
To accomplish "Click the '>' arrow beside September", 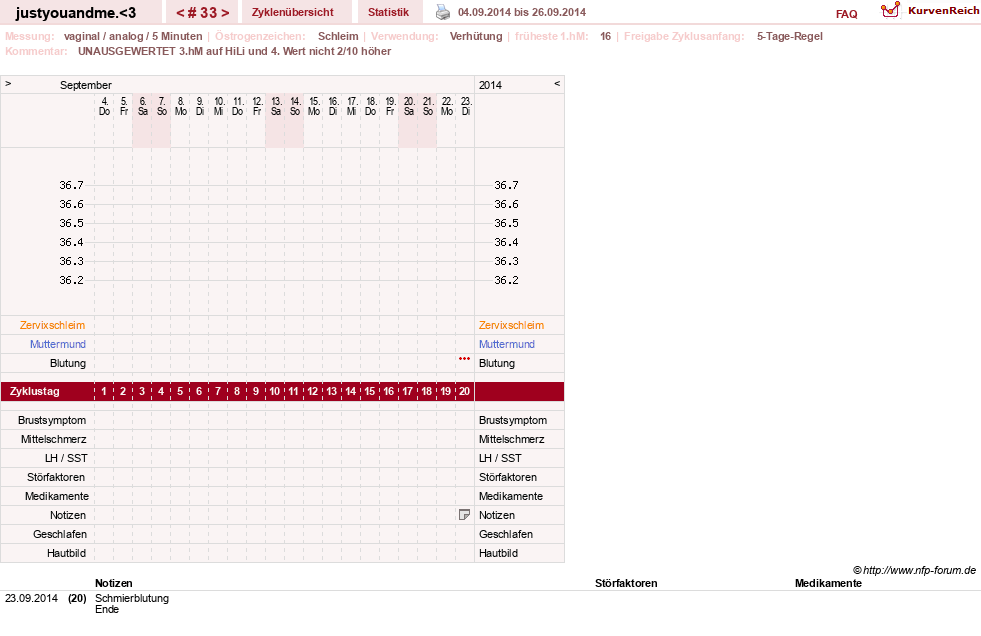I will point(8,84).
